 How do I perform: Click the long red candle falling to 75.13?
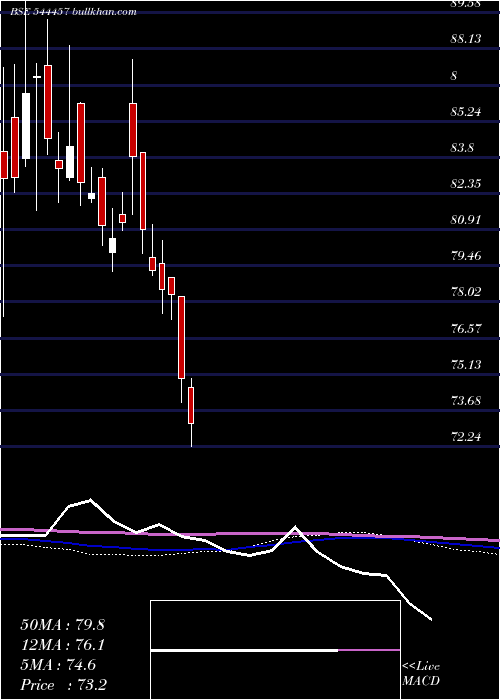click(x=181, y=338)
